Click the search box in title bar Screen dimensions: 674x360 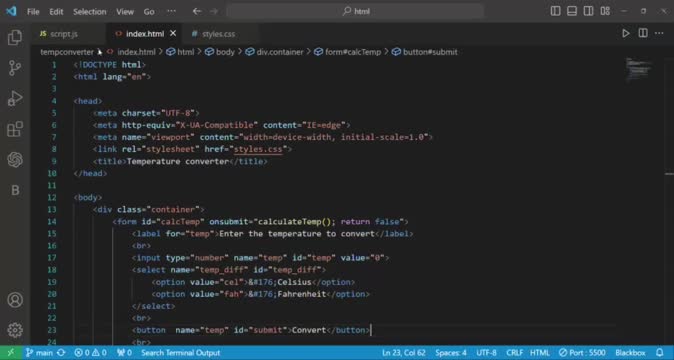[355, 11]
